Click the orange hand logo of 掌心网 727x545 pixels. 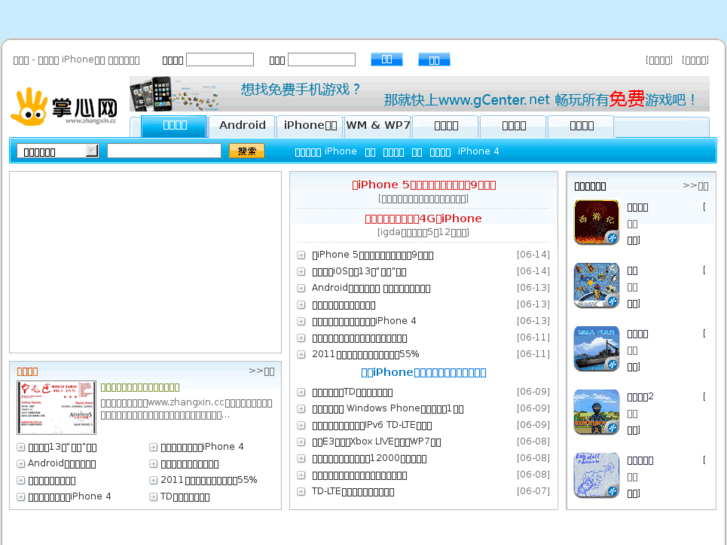pos(30,107)
